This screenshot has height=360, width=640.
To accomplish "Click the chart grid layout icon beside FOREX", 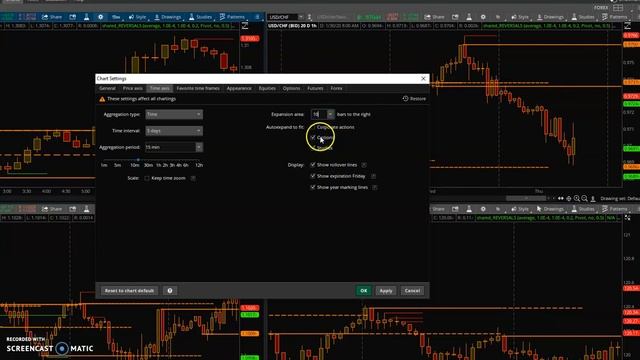I will point(618,7).
